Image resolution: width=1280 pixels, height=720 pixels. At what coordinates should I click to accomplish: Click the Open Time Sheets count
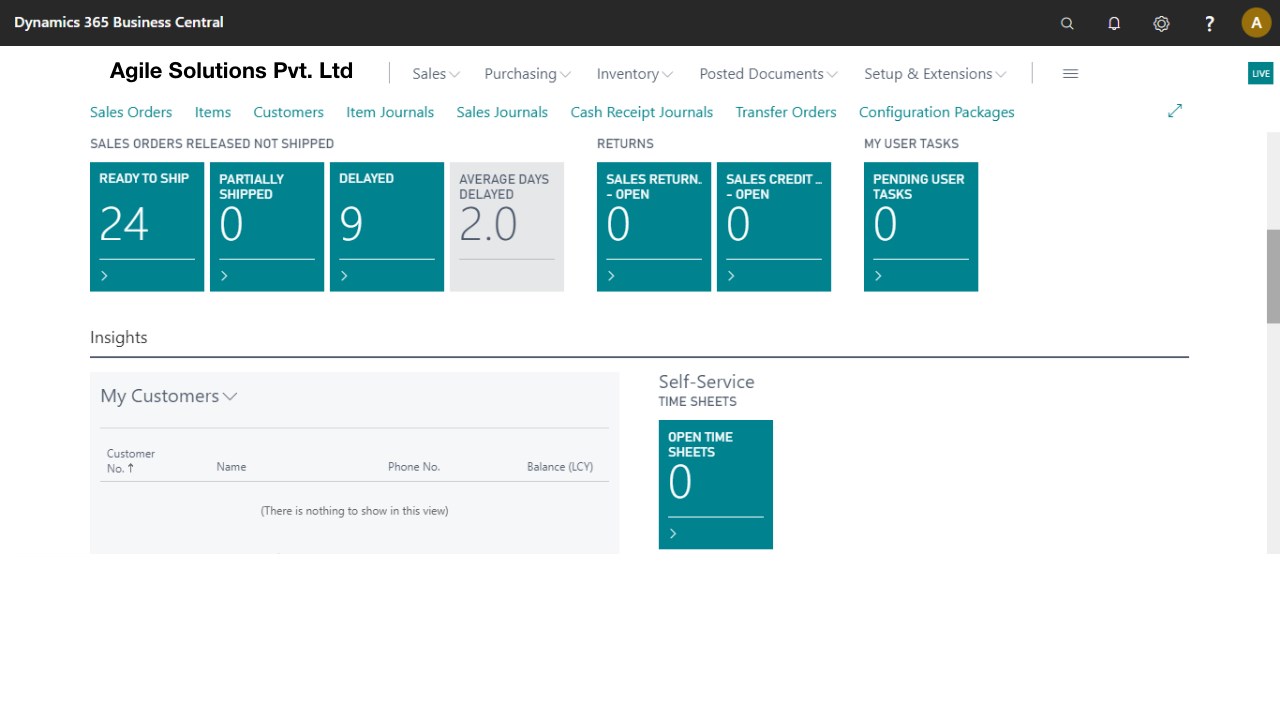680,483
